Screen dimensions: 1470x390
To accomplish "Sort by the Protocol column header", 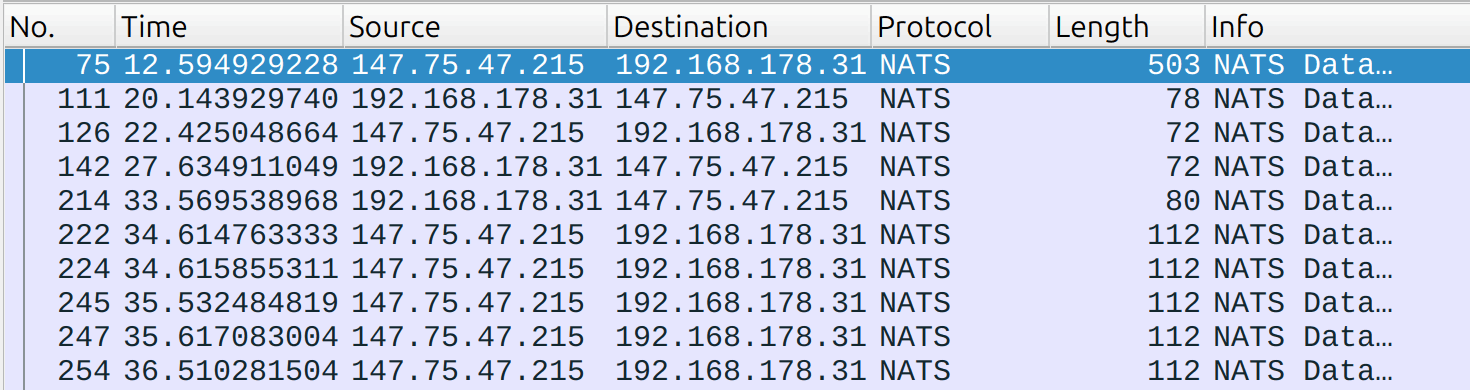I will click(x=961, y=26).
